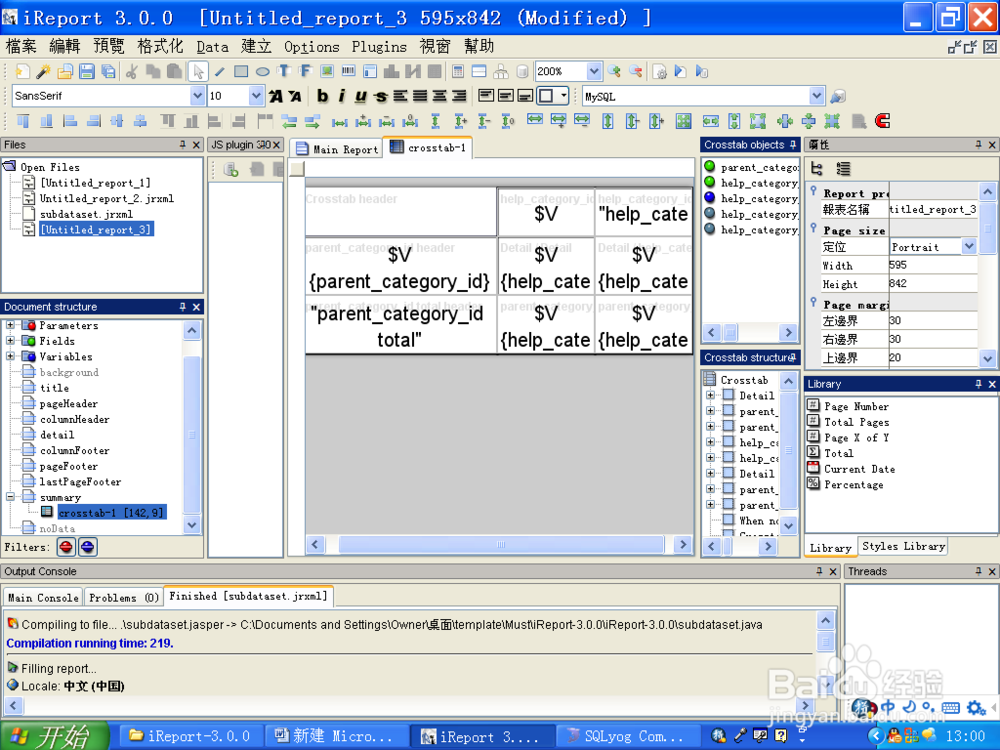Open the font family SansSerif dropdown
The height and width of the screenshot is (750, 1000).
tap(197, 96)
